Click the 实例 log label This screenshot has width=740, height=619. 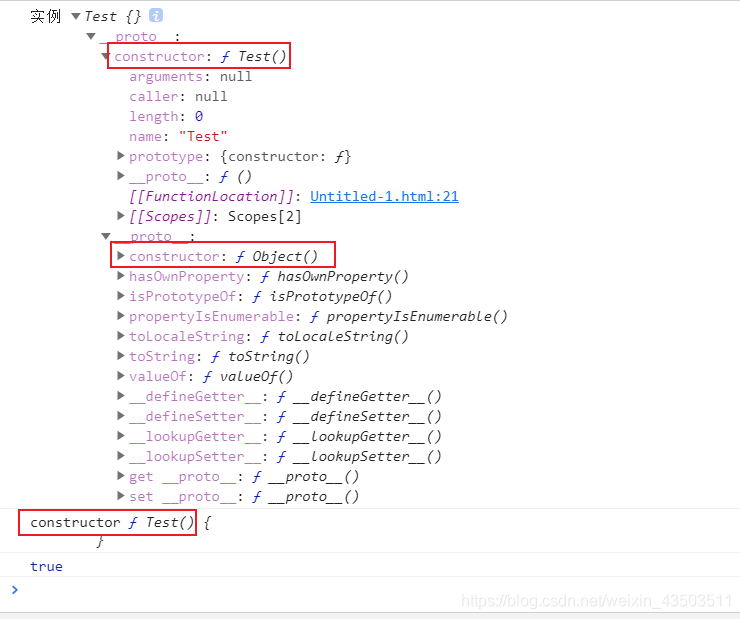tap(45, 16)
